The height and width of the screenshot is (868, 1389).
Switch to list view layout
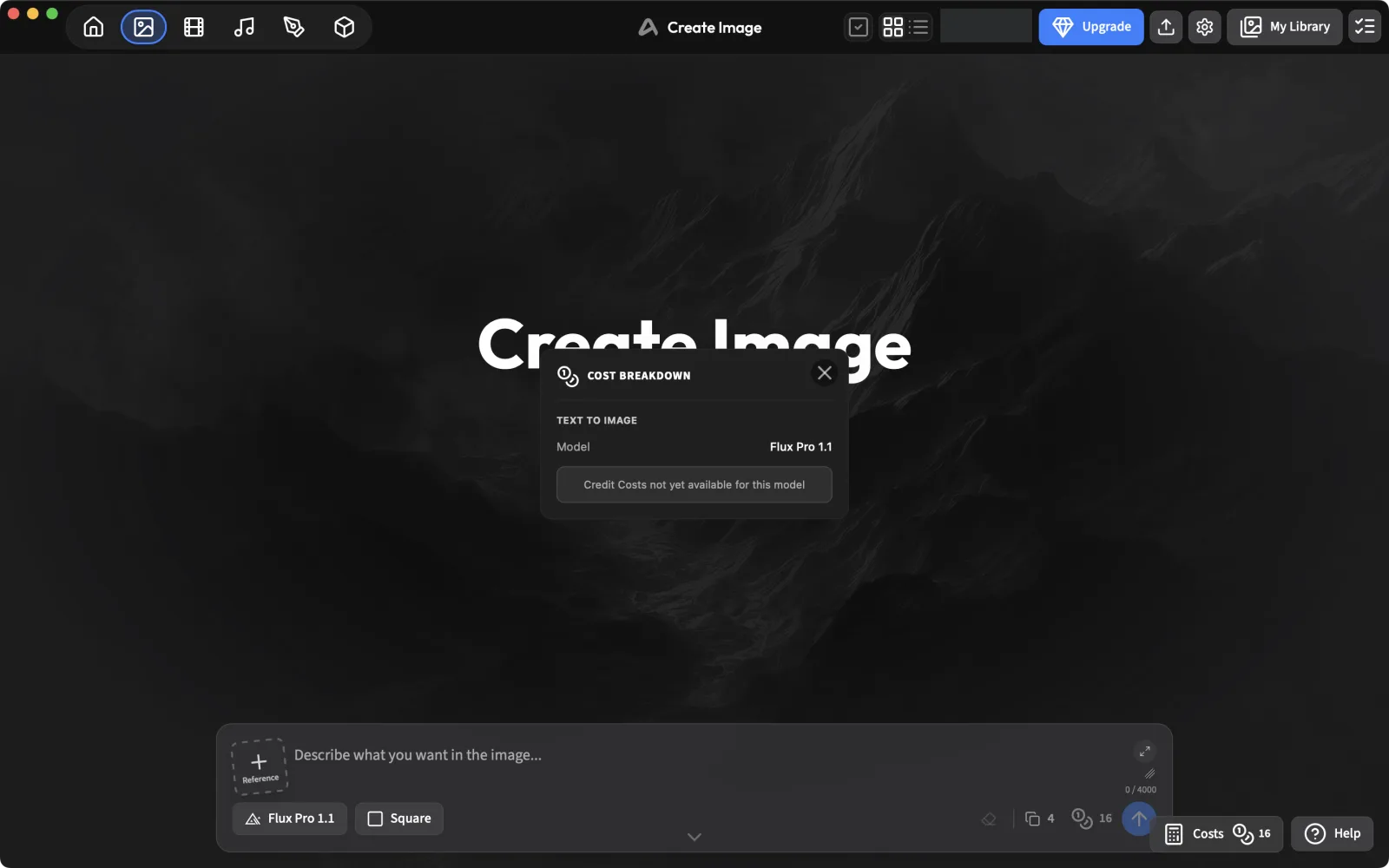click(919, 27)
